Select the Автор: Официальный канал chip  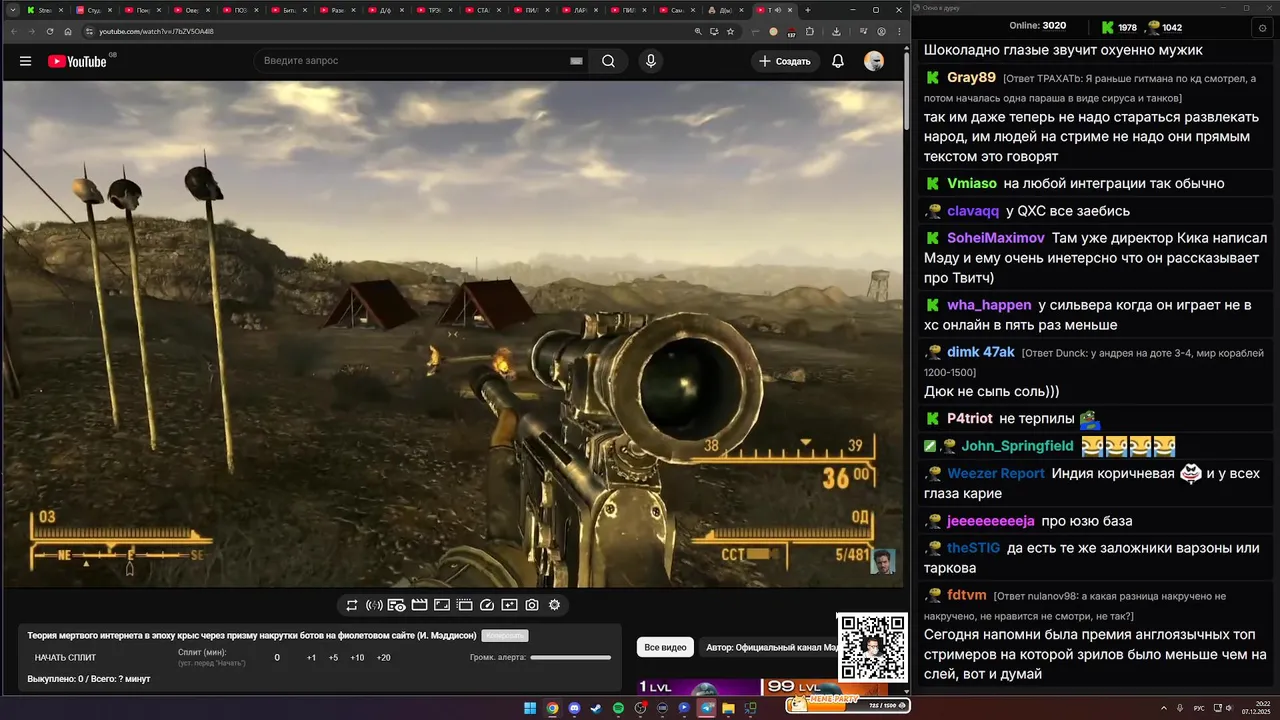pyautogui.click(x=772, y=648)
